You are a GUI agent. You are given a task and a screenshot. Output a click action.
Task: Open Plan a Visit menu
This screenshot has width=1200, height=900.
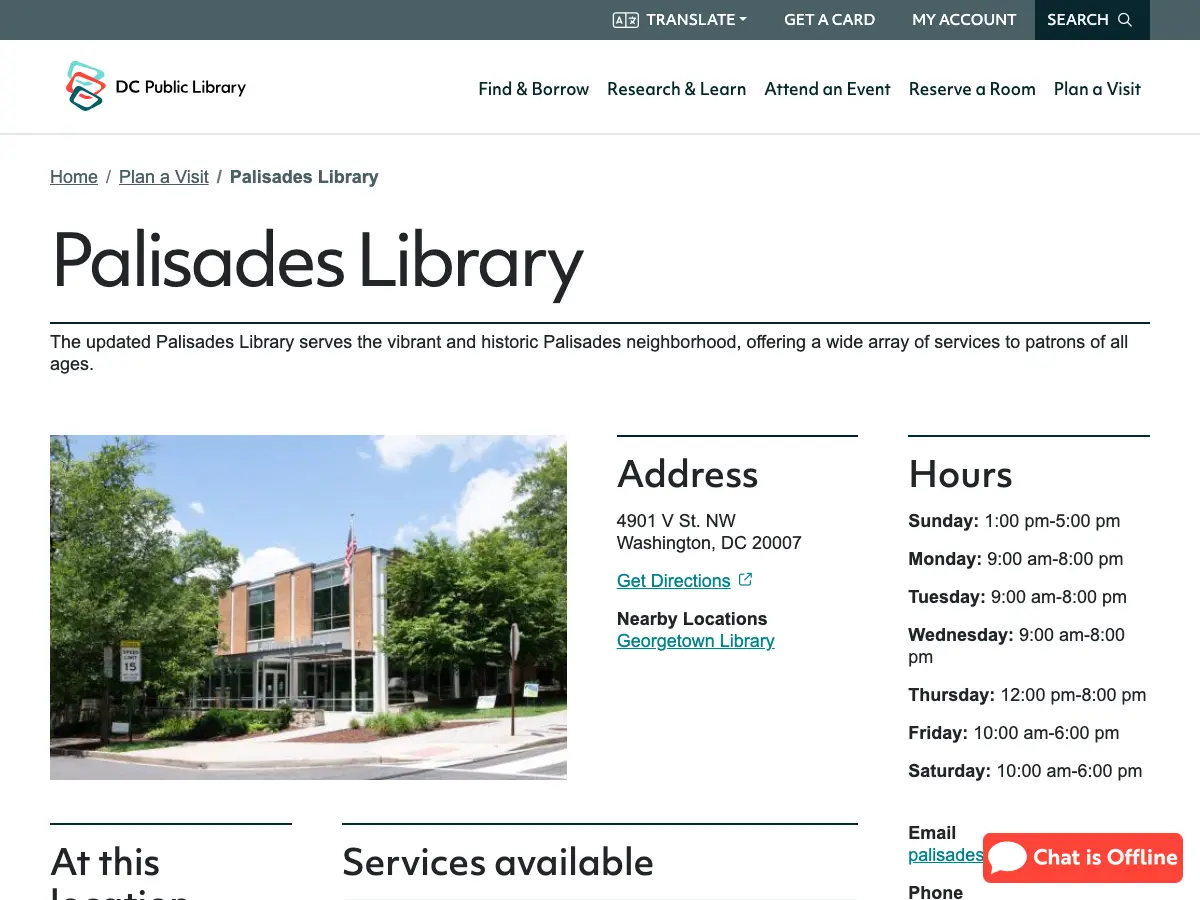(x=1097, y=89)
